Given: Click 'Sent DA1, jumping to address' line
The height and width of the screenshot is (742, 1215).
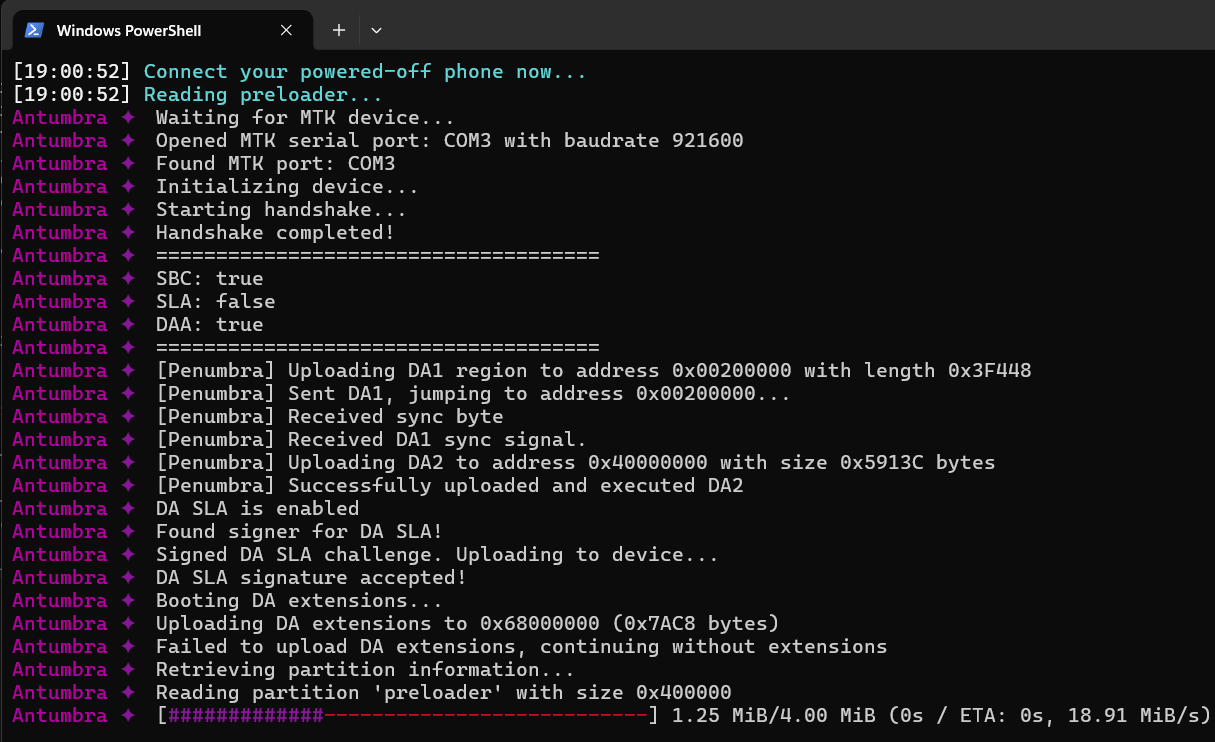Looking at the screenshot, I should click(x=474, y=394).
